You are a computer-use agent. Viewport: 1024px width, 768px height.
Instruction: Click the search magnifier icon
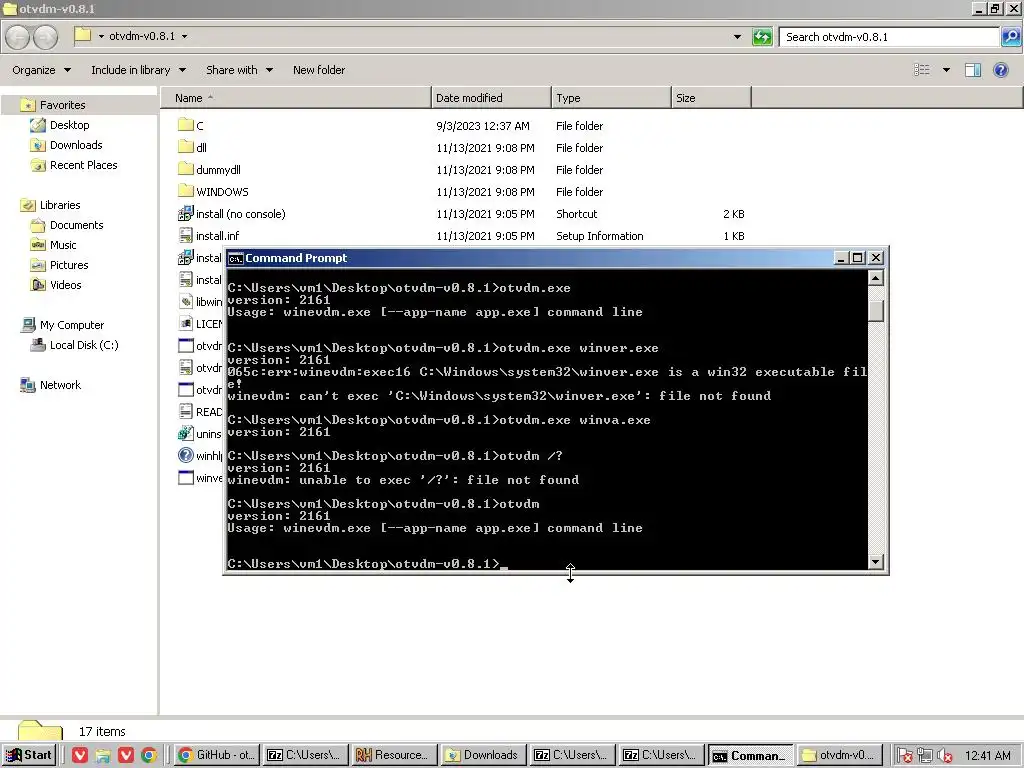[1010, 37]
